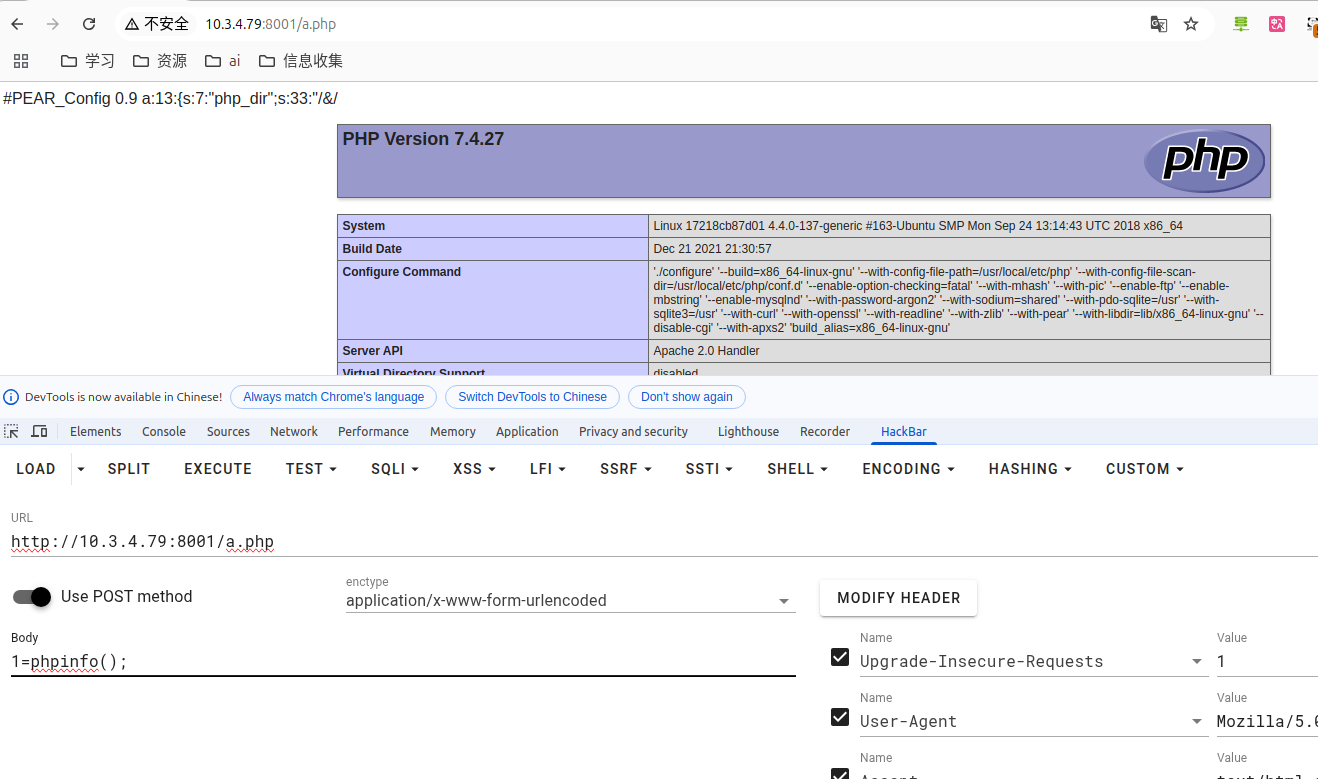Click the MODIFY HEADER button
This screenshot has width=1318, height=779.
tap(898, 598)
